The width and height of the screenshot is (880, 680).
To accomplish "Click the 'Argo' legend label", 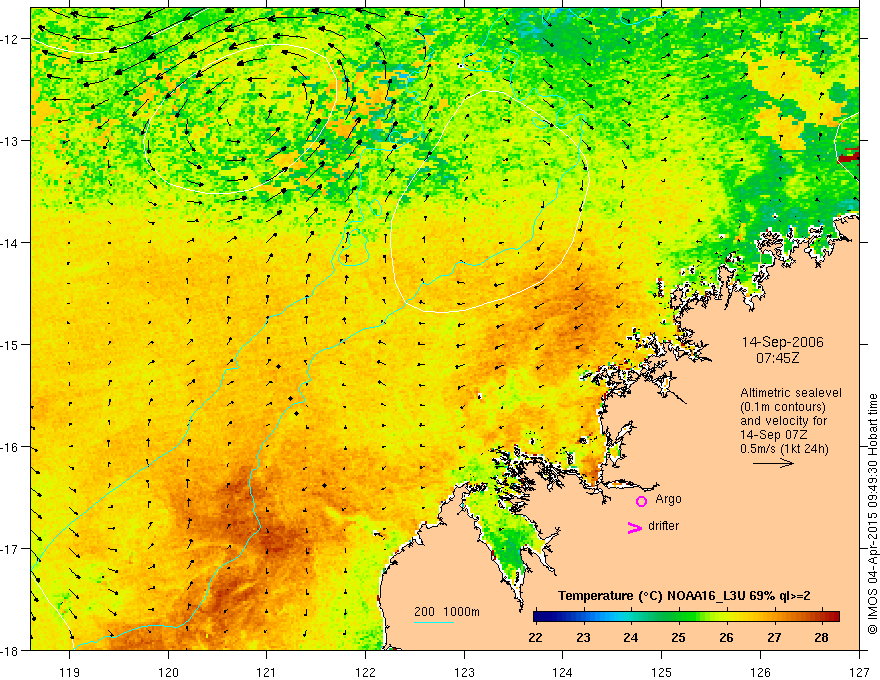I will (x=668, y=499).
